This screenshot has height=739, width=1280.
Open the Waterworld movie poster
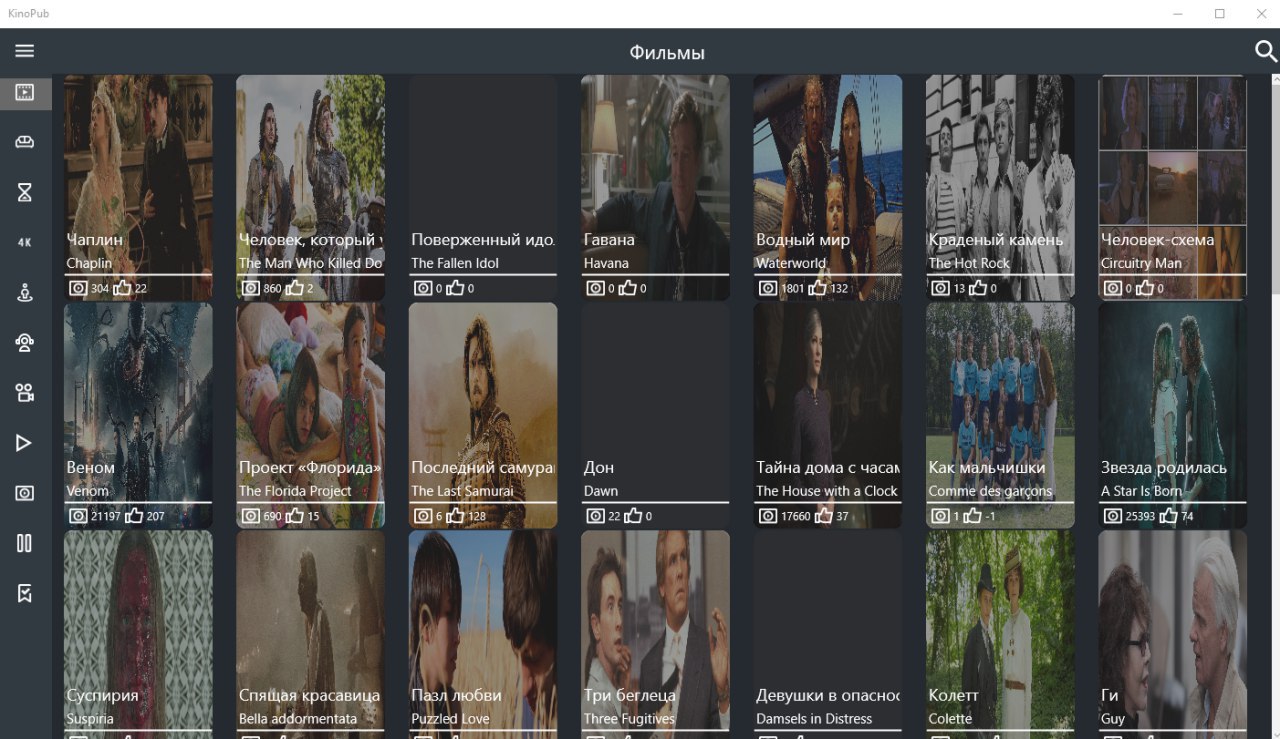[828, 188]
